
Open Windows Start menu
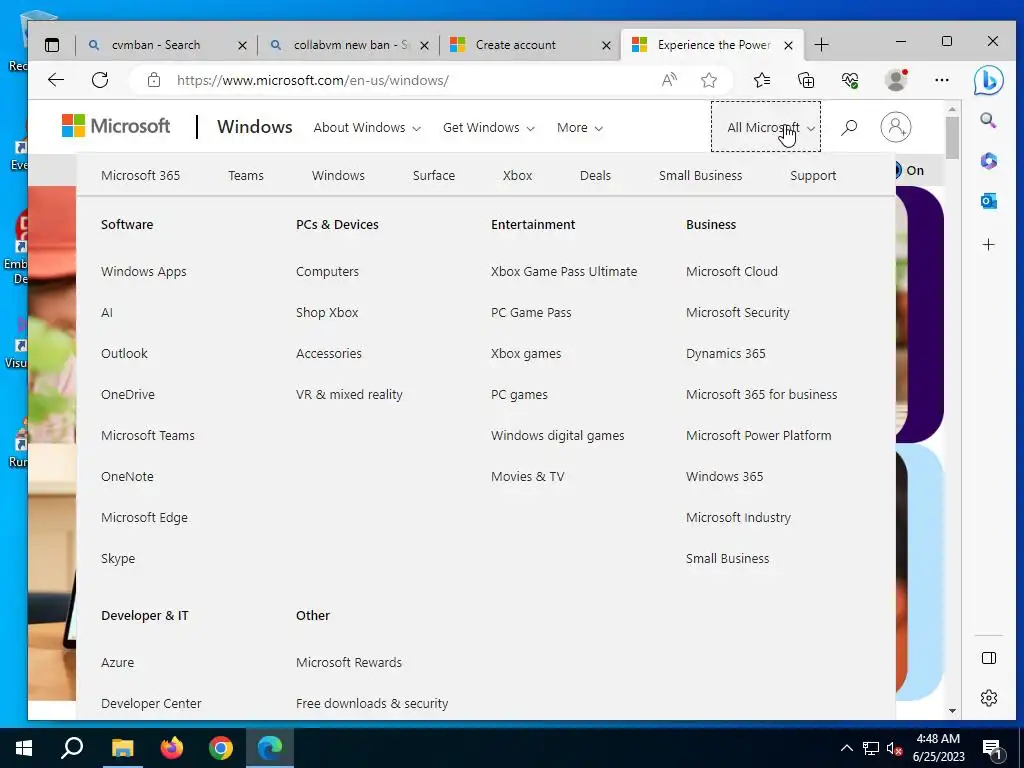click(x=24, y=748)
